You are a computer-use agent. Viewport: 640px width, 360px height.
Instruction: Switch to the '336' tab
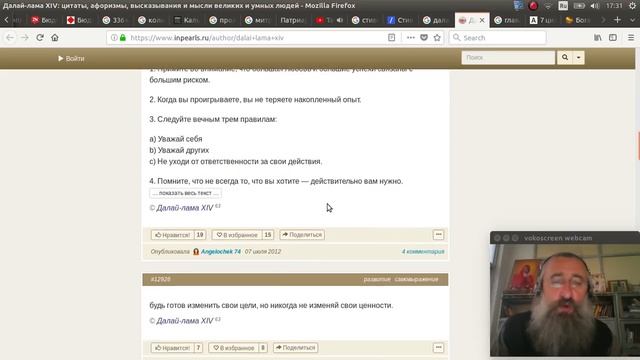pos(116,20)
